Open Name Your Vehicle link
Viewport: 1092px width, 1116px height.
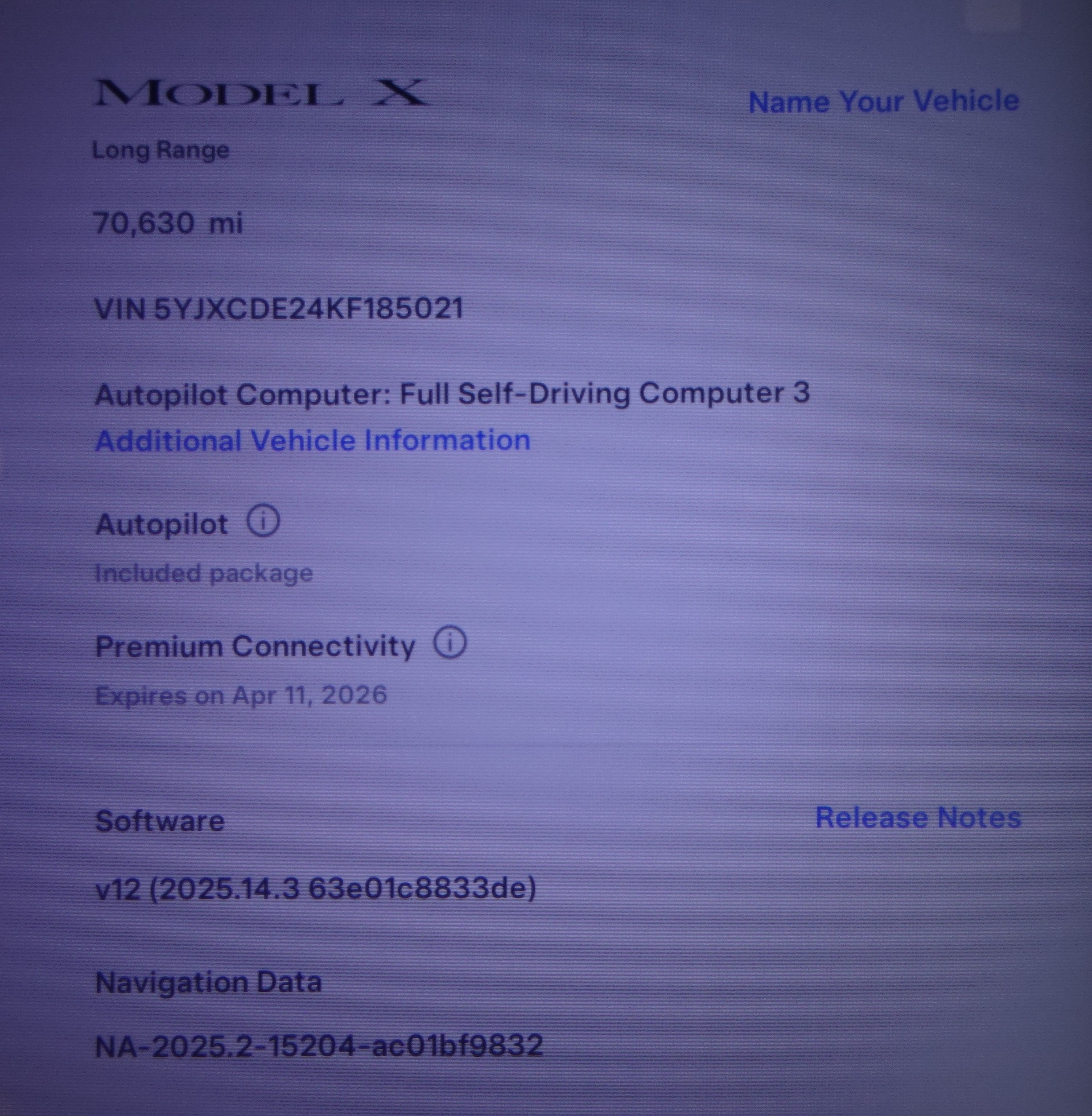tap(884, 101)
